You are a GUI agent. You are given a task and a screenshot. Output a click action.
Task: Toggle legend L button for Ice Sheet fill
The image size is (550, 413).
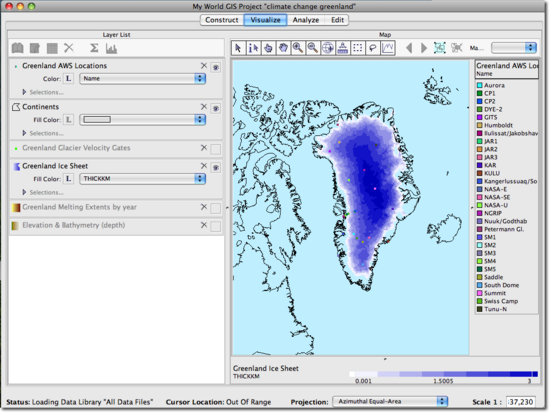68,179
